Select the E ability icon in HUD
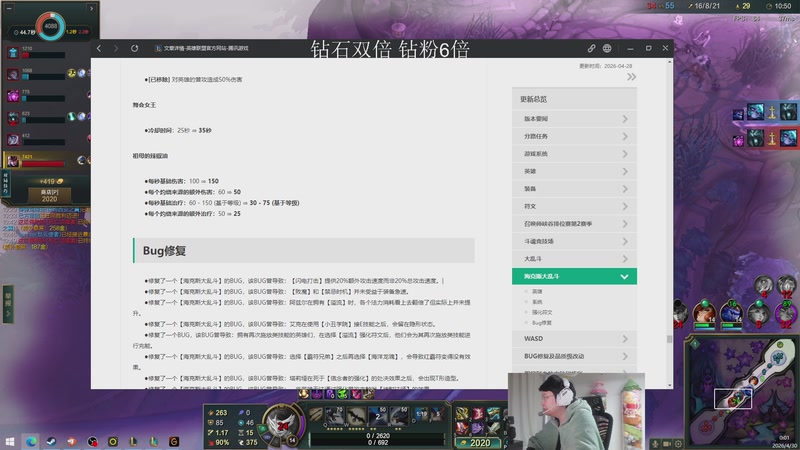Image resolution: width=800 pixels, height=450 pixels. pos(378,416)
